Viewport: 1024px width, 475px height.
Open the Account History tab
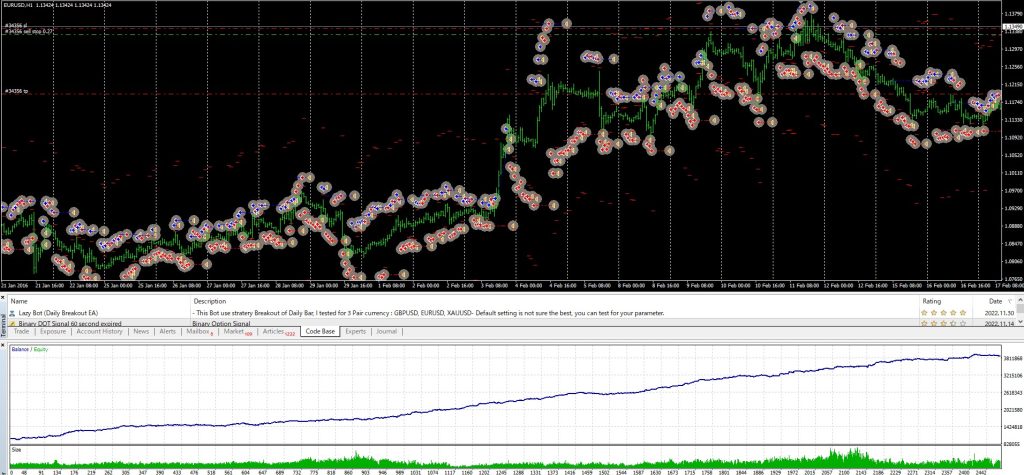[x=99, y=331]
